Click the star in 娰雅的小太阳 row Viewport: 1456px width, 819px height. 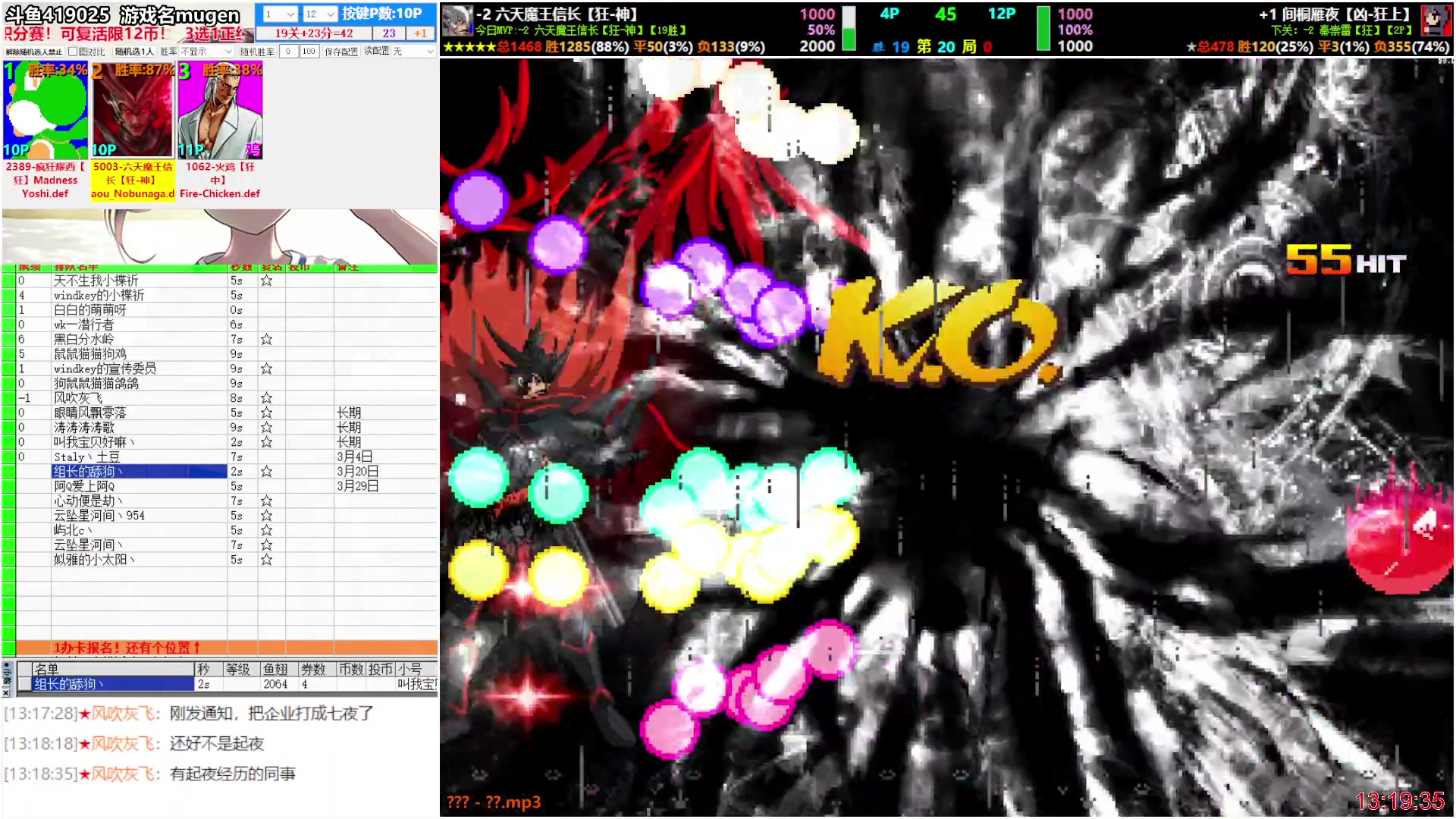(266, 560)
